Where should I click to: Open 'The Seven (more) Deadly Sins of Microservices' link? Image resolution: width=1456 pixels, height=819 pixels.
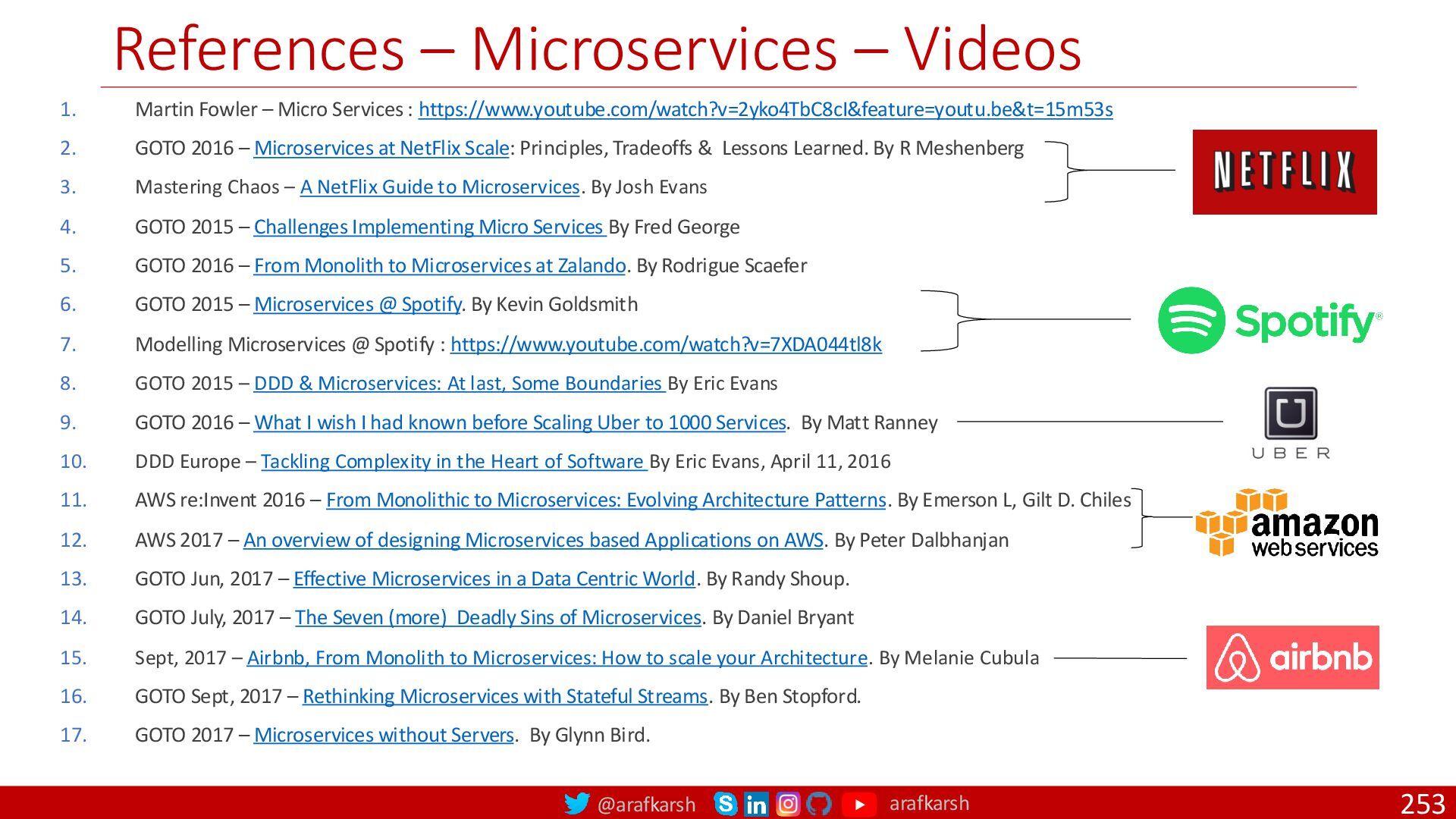click(x=498, y=617)
